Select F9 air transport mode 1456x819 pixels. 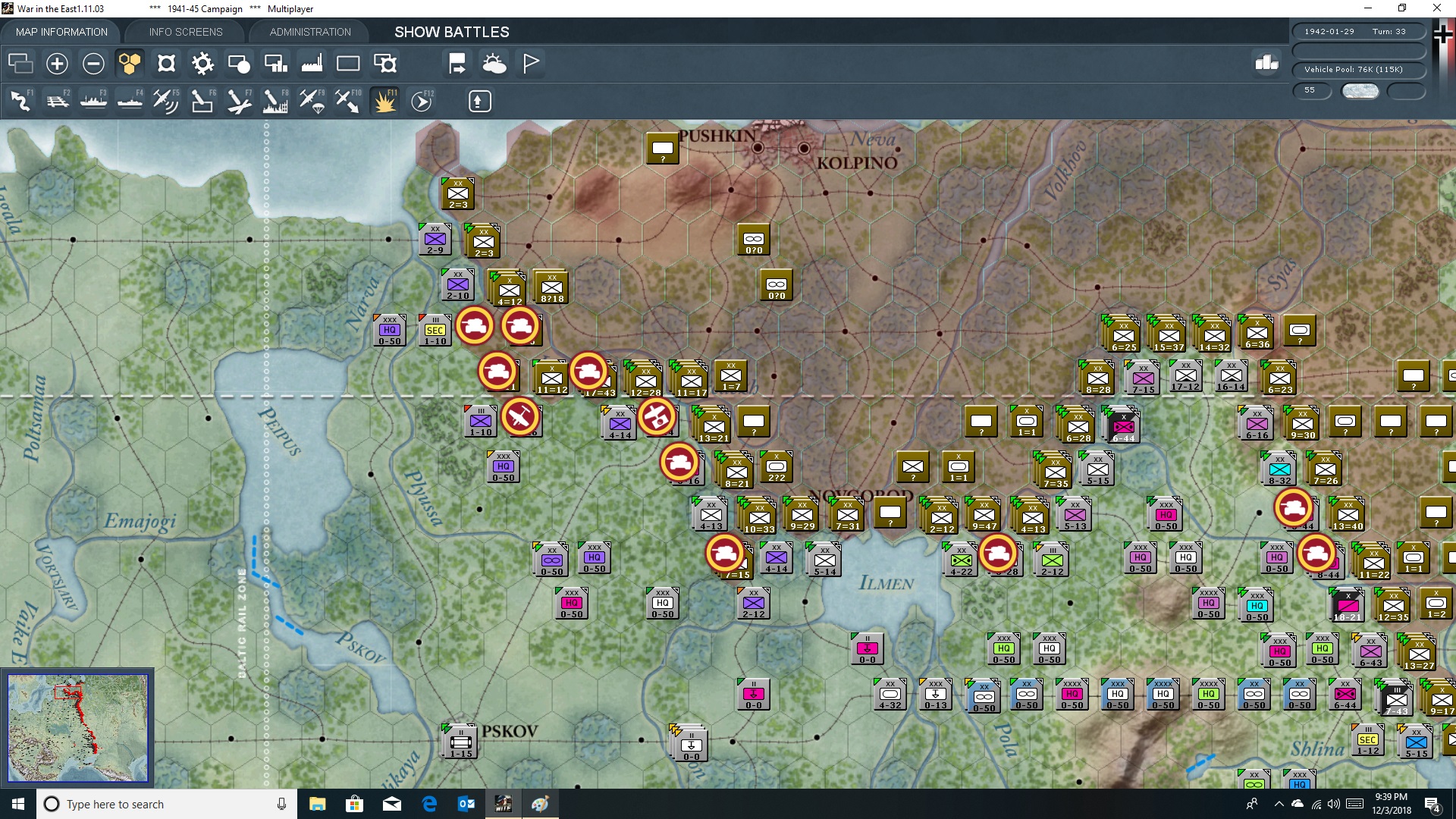click(312, 101)
